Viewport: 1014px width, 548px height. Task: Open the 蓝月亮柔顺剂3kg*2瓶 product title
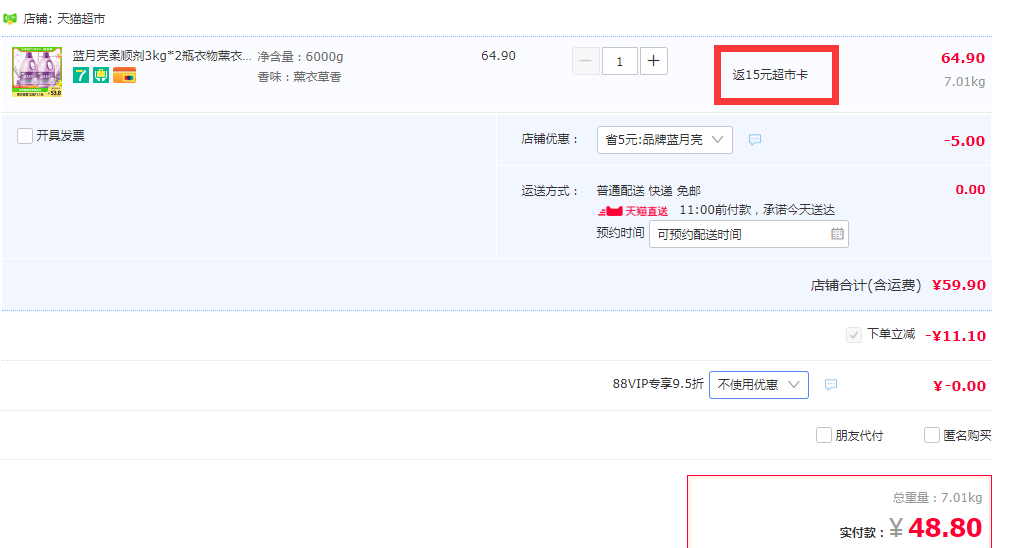point(162,56)
